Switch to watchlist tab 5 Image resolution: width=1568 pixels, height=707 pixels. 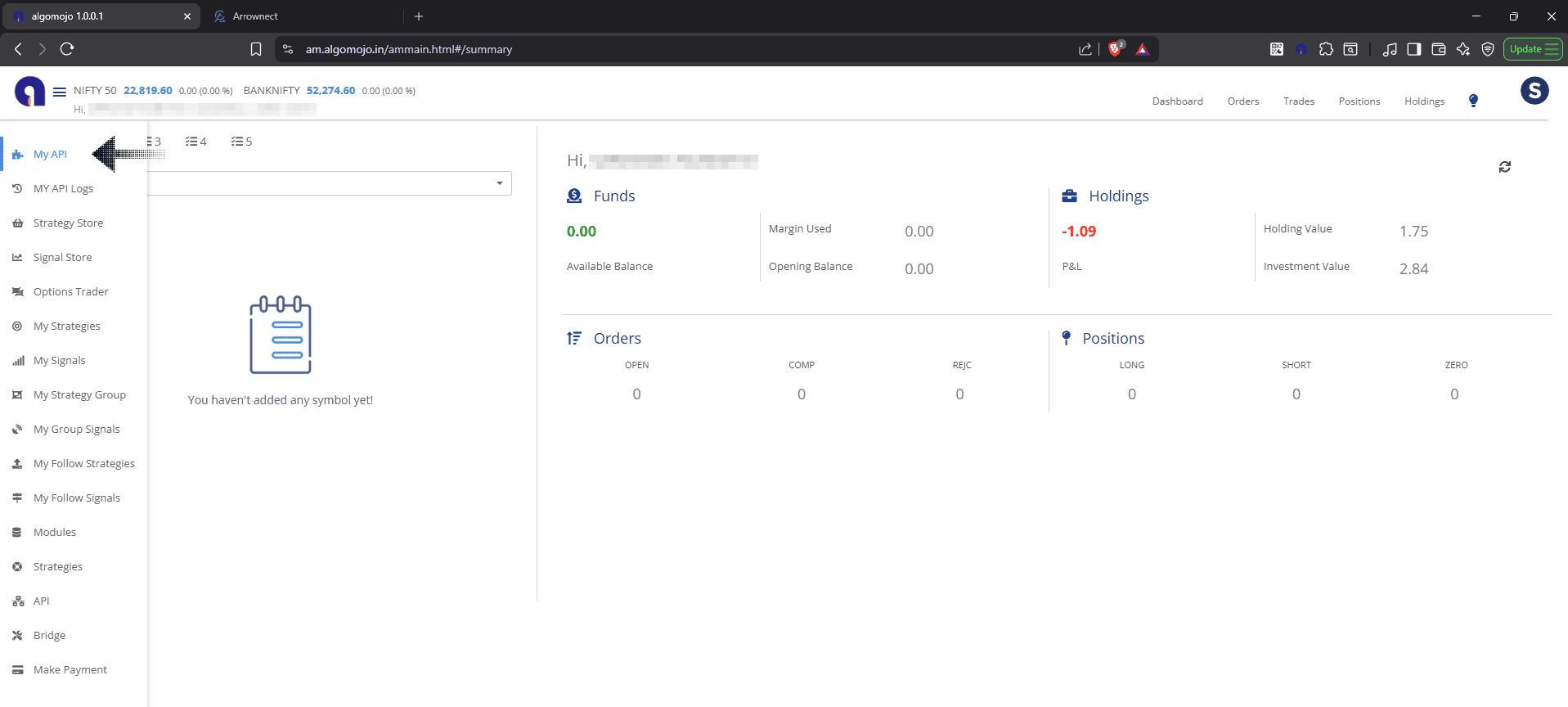tap(242, 142)
